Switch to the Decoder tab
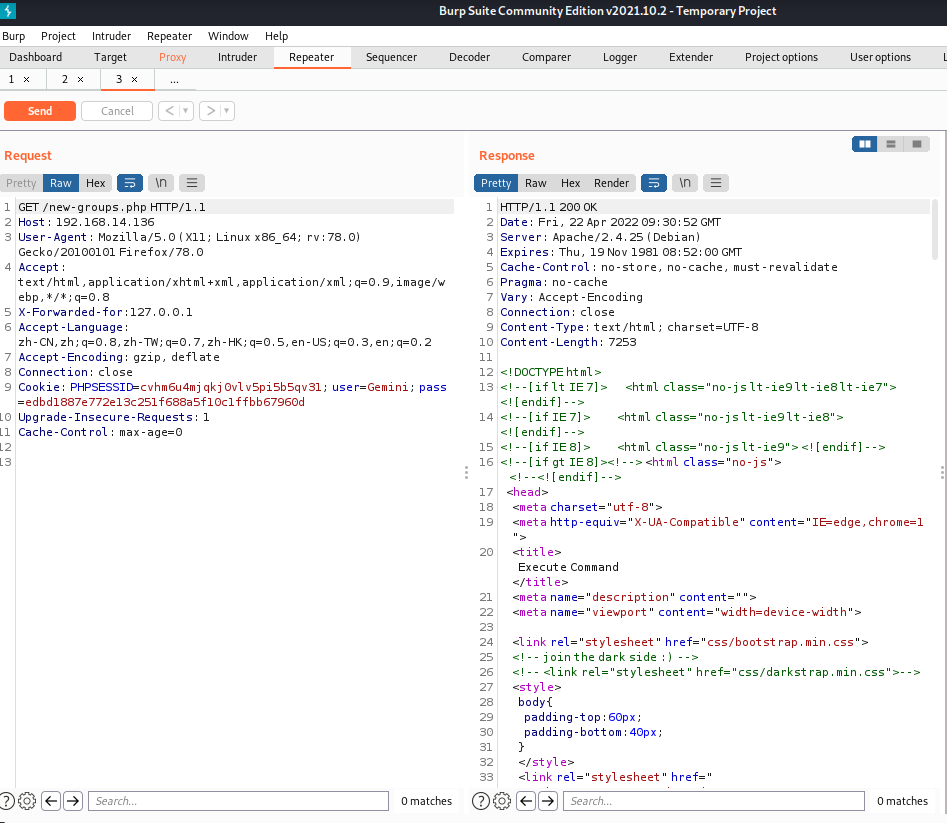This screenshot has height=823, width=947. tap(469, 57)
